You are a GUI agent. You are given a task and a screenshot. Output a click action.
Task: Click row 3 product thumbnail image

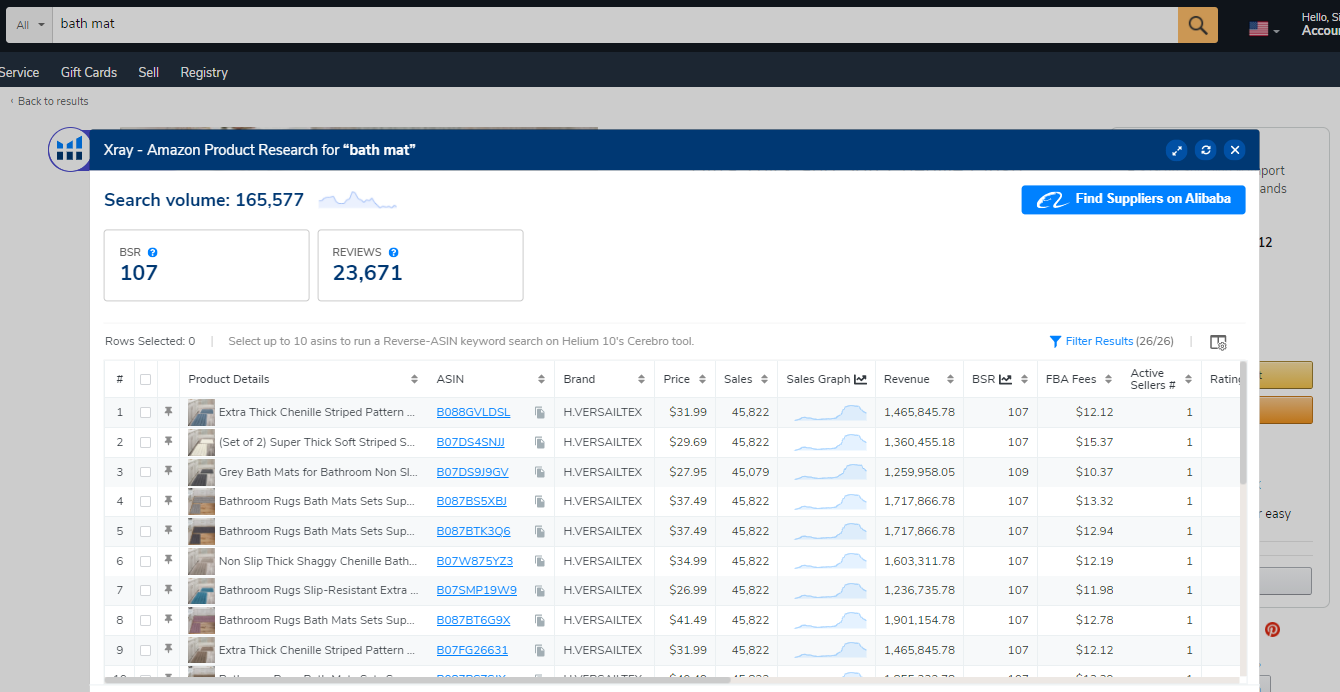[x=201, y=472]
